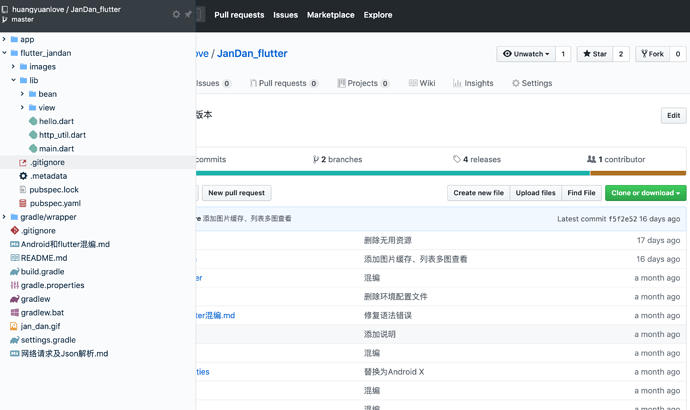The width and height of the screenshot is (690, 410).
Task: Click the hello.dart file icon
Action: click(x=33, y=121)
